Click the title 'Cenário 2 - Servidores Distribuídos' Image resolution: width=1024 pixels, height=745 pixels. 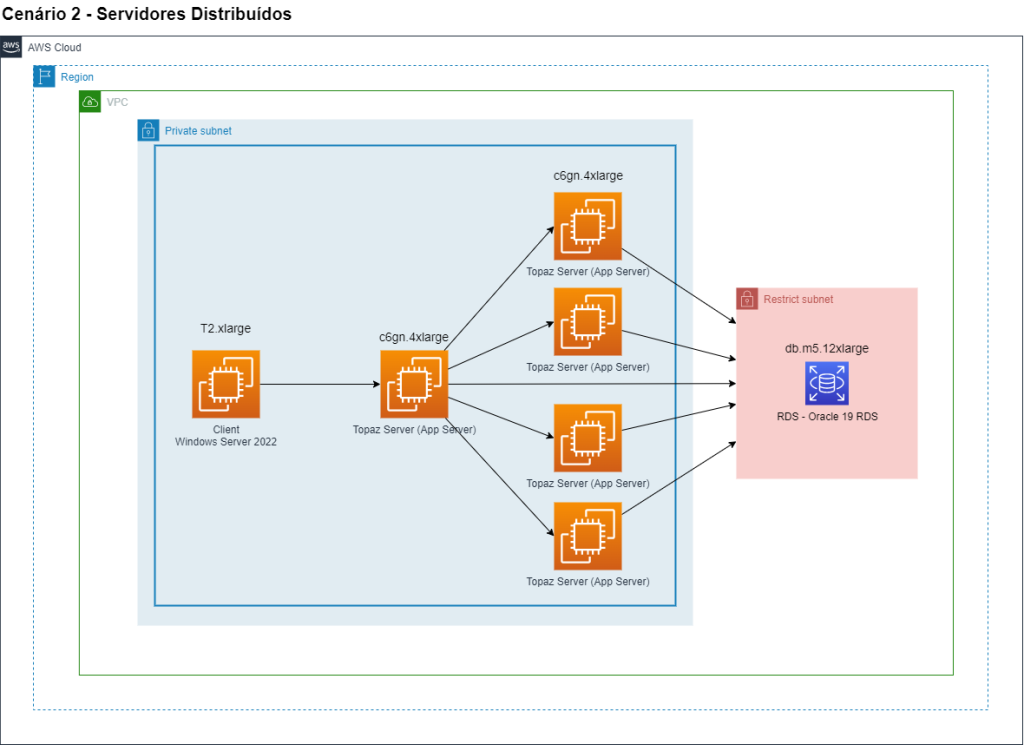pos(146,14)
